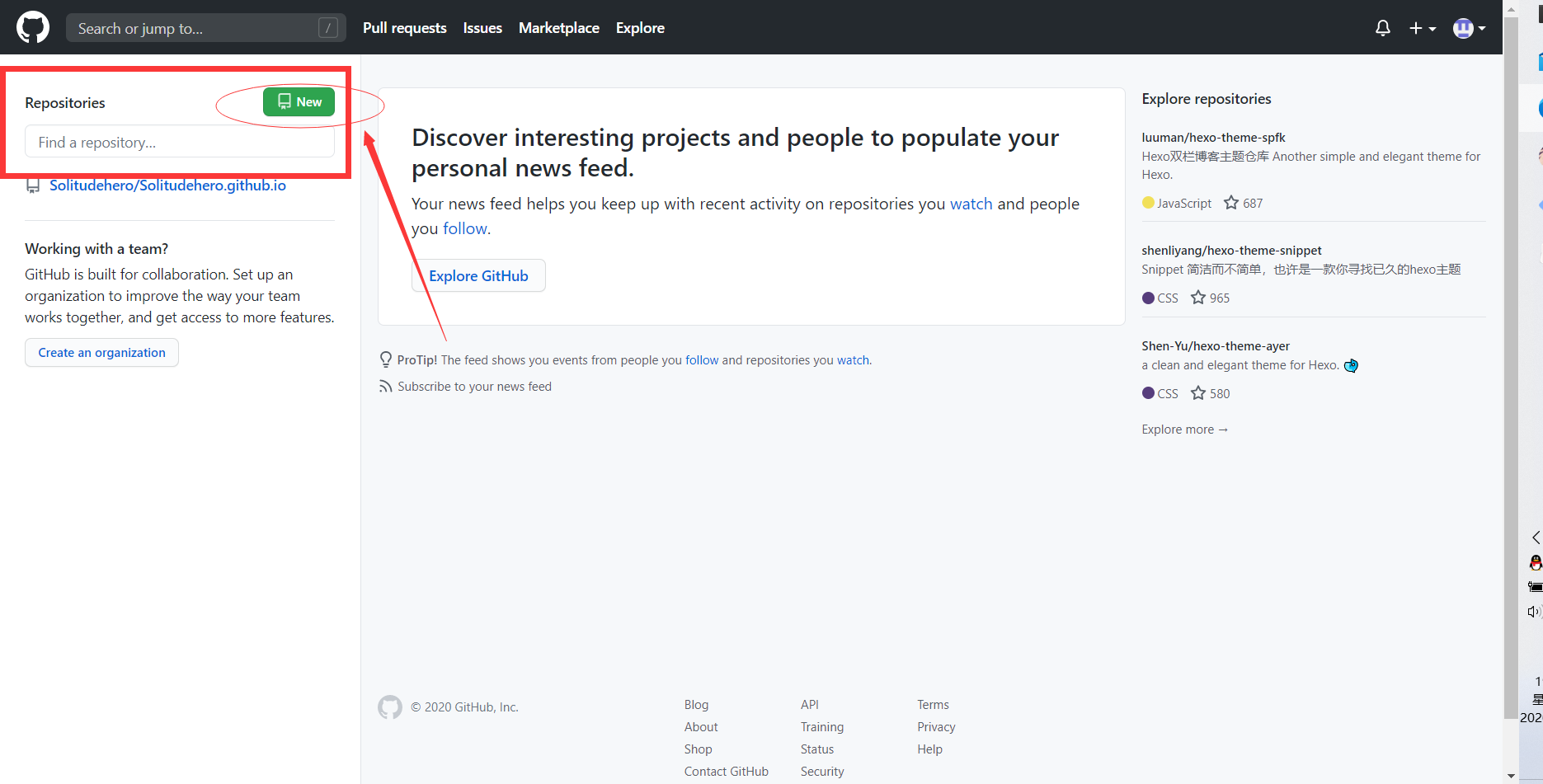The width and height of the screenshot is (1543, 784).
Task: Follow the 'watch' link in news feed text
Action: (x=971, y=204)
